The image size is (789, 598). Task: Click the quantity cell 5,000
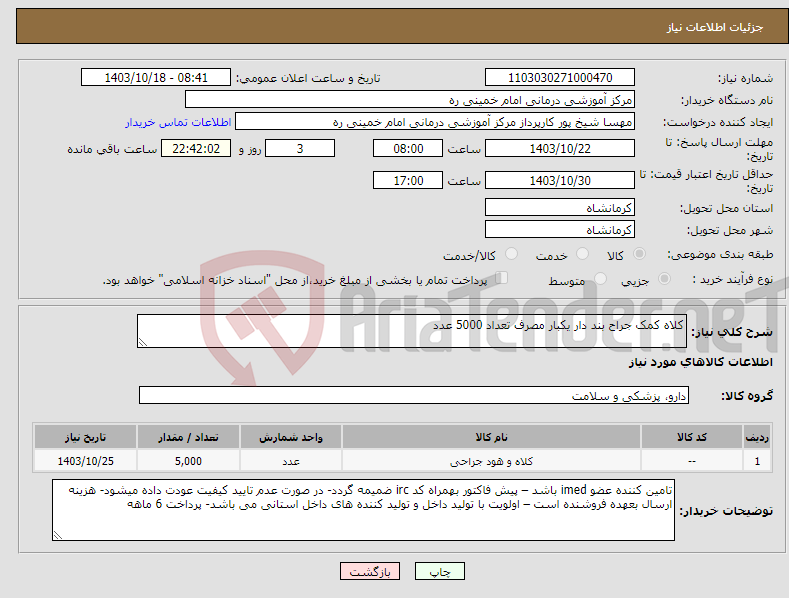pyautogui.click(x=188, y=461)
